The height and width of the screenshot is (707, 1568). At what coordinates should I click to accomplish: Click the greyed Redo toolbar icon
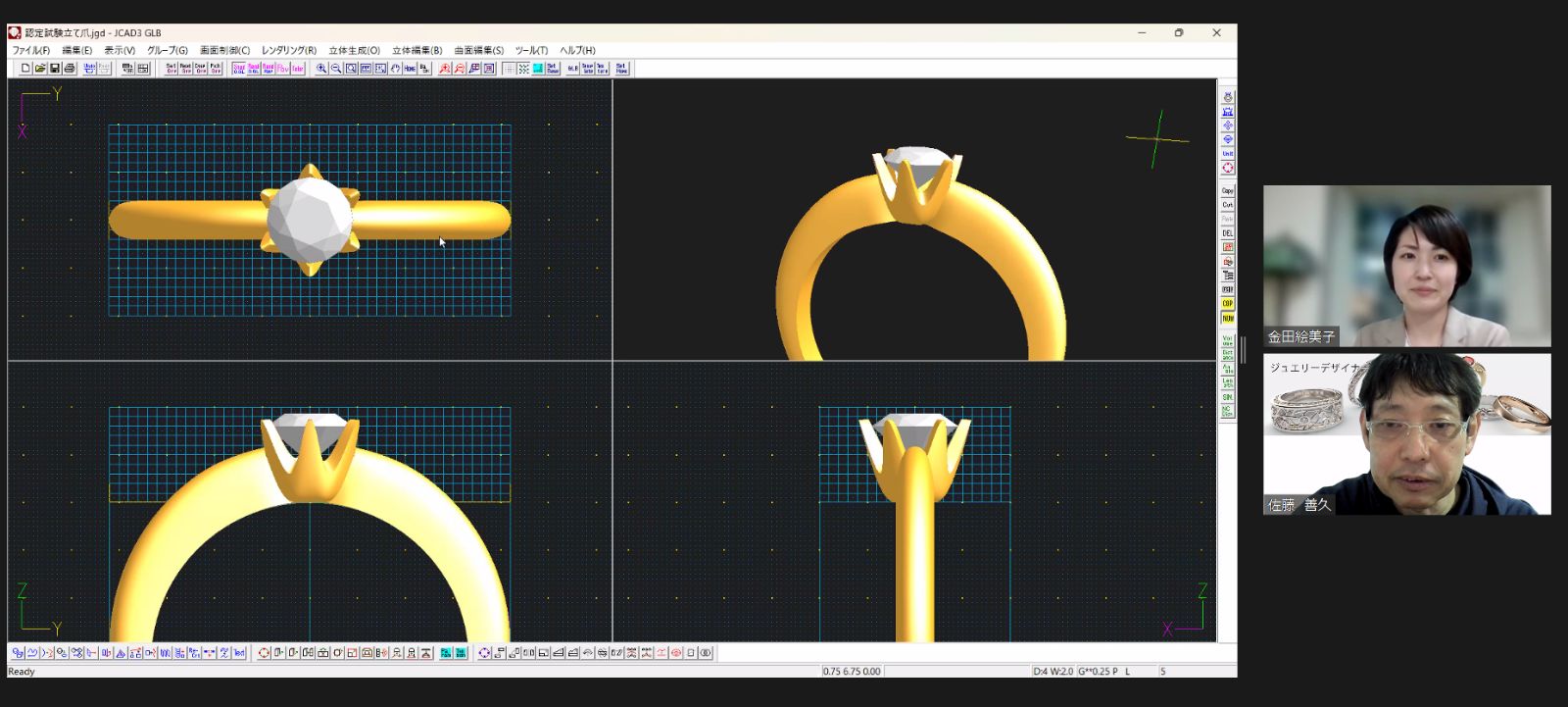tap(104, 69)
